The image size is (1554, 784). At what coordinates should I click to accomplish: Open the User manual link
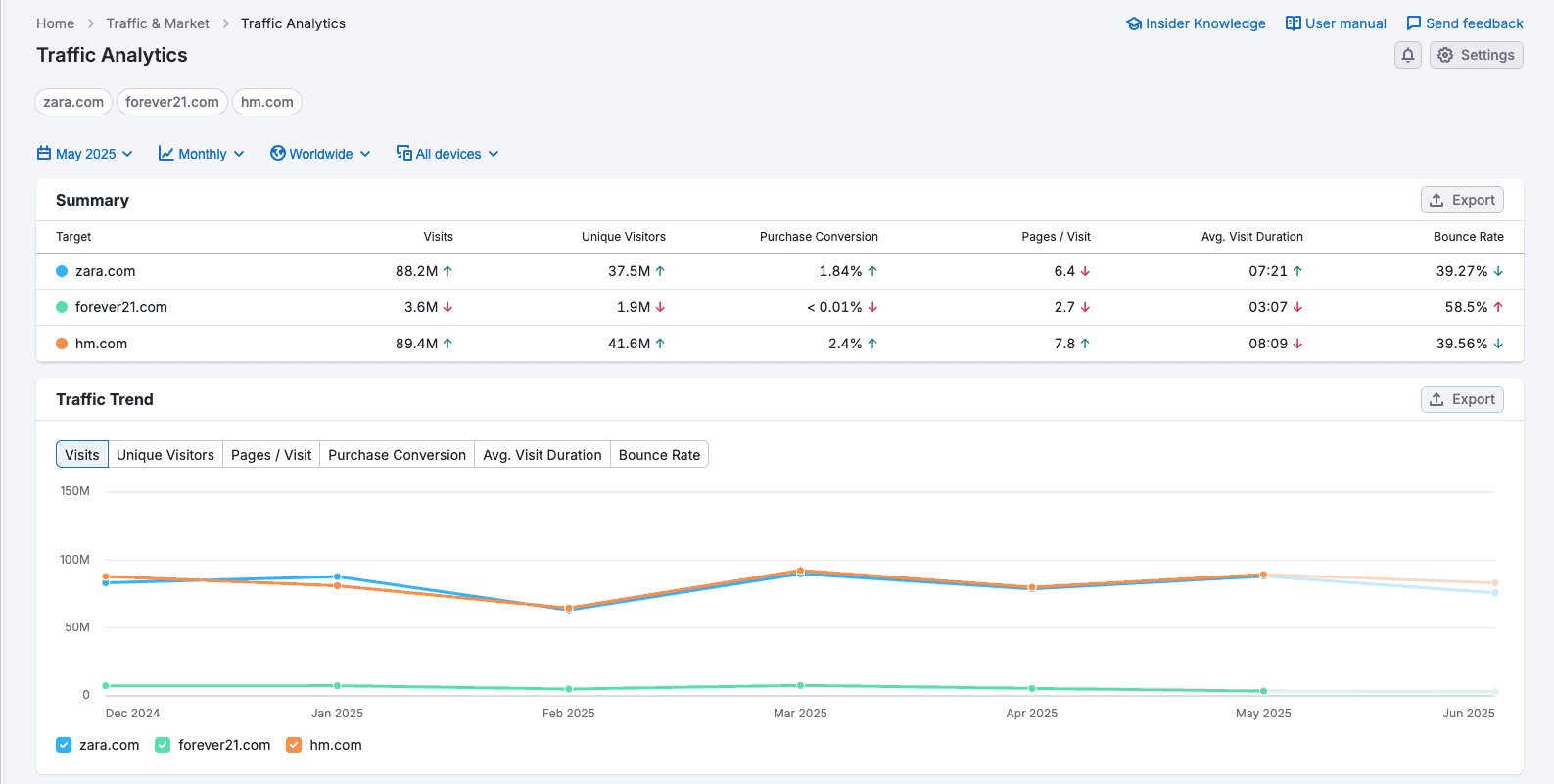tap(1336, 23)
